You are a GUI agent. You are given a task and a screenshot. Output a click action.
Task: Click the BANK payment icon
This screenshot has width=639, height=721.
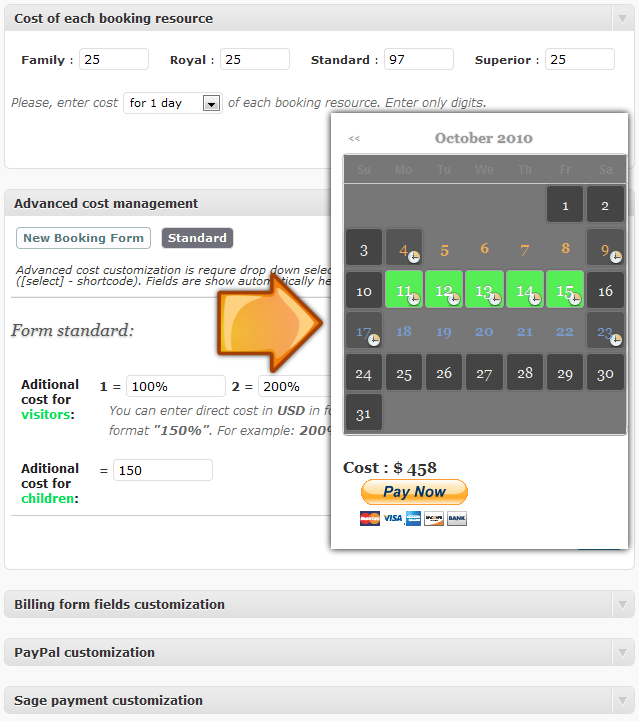coord(457,518)
